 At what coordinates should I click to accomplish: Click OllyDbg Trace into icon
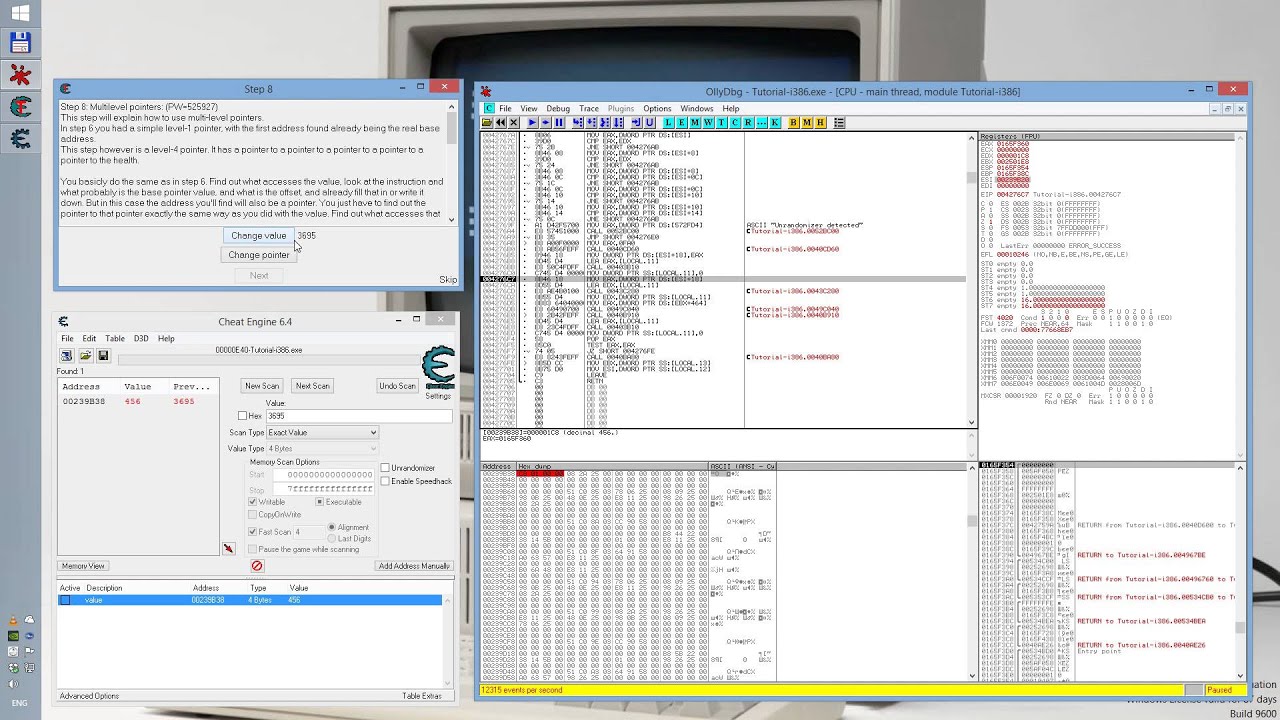coord(604,122)
